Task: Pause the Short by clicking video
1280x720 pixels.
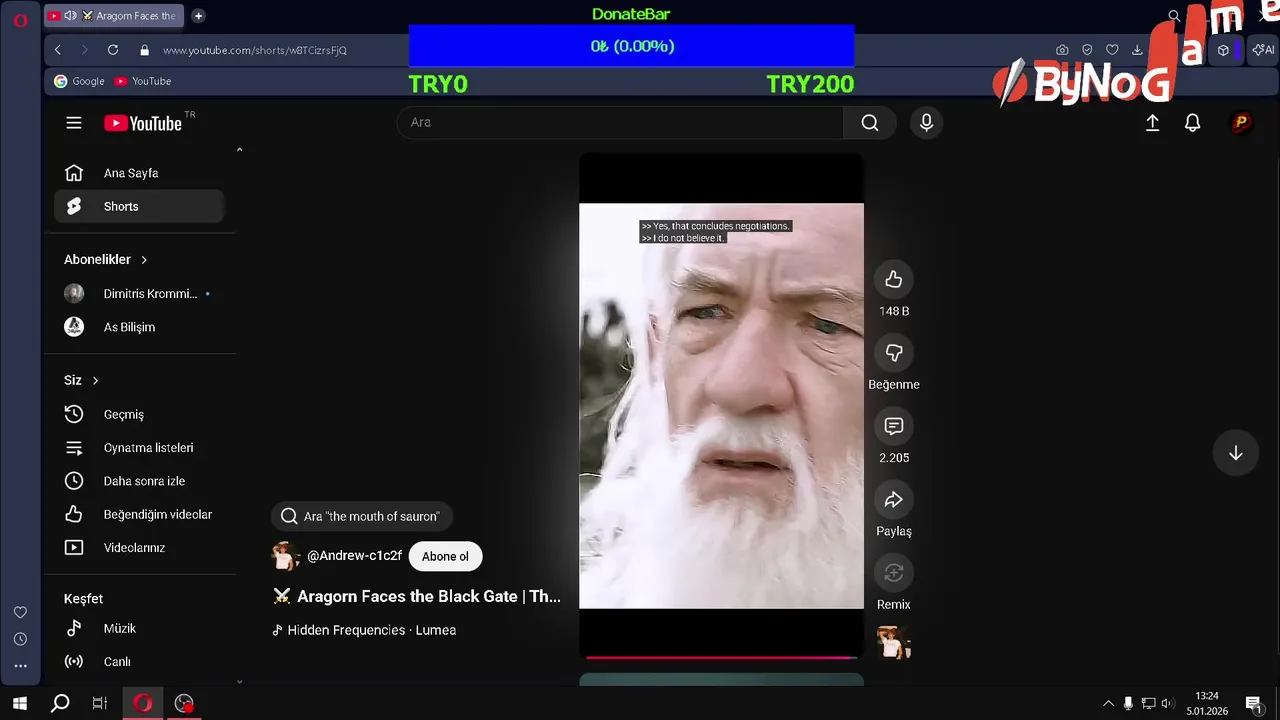Action: tap(721, 406)
